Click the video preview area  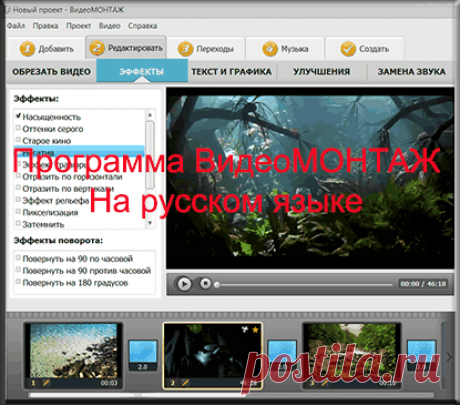click(x=310, y=178)
